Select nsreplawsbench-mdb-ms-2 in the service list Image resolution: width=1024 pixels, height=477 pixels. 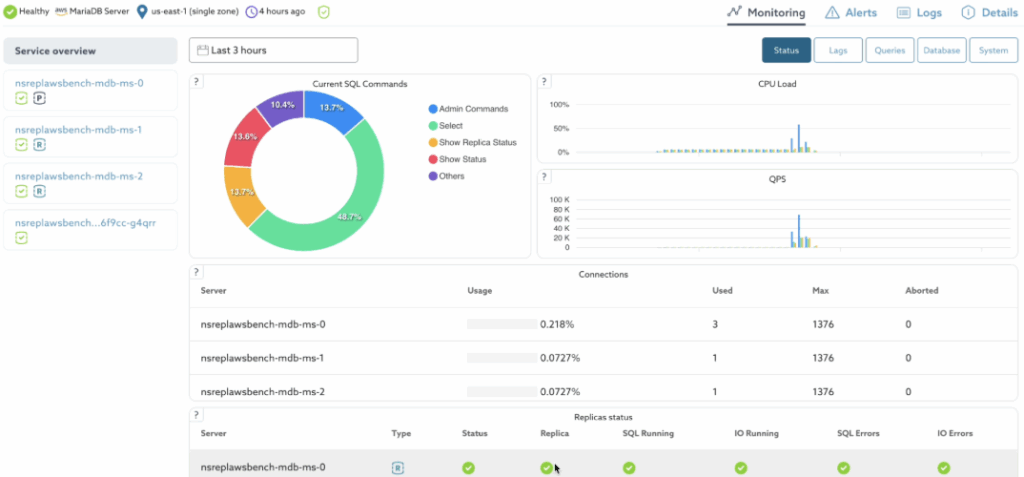pos(79,176)
